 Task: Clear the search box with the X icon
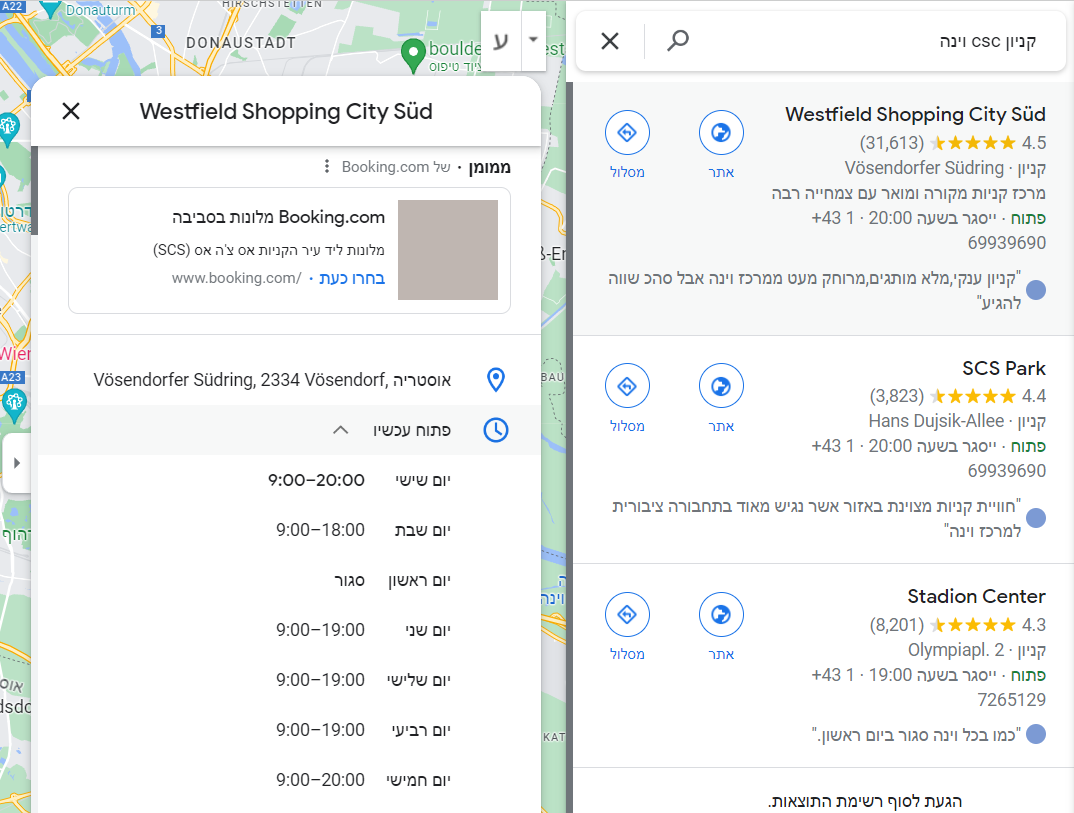coord(610,41)
